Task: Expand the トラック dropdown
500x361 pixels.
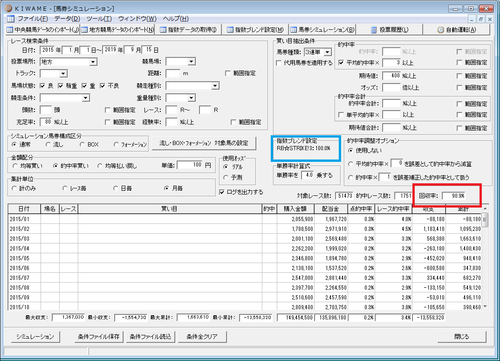Action: click(x=63, y=73)
